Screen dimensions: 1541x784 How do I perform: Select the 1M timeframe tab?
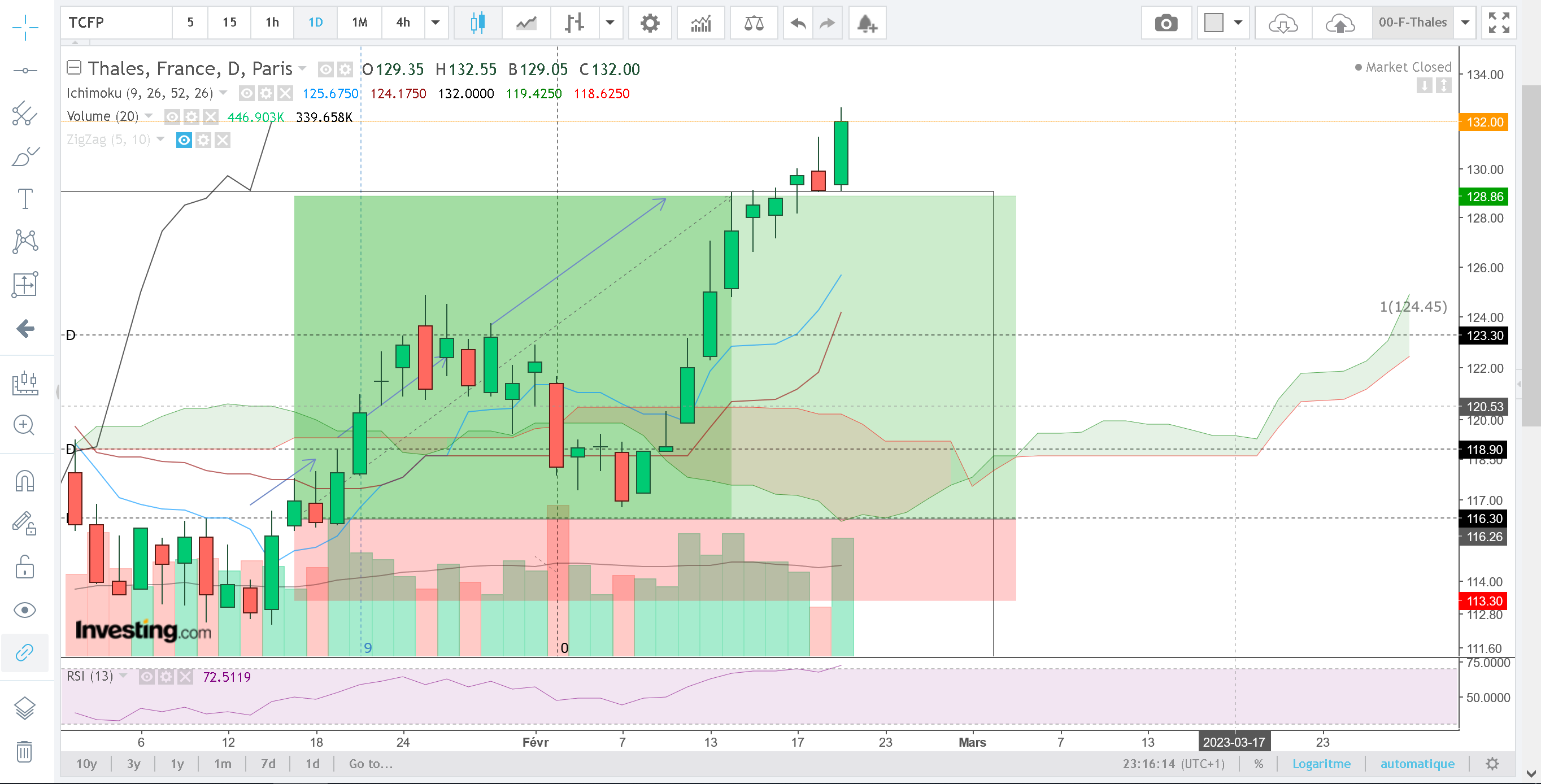point(359,23)
